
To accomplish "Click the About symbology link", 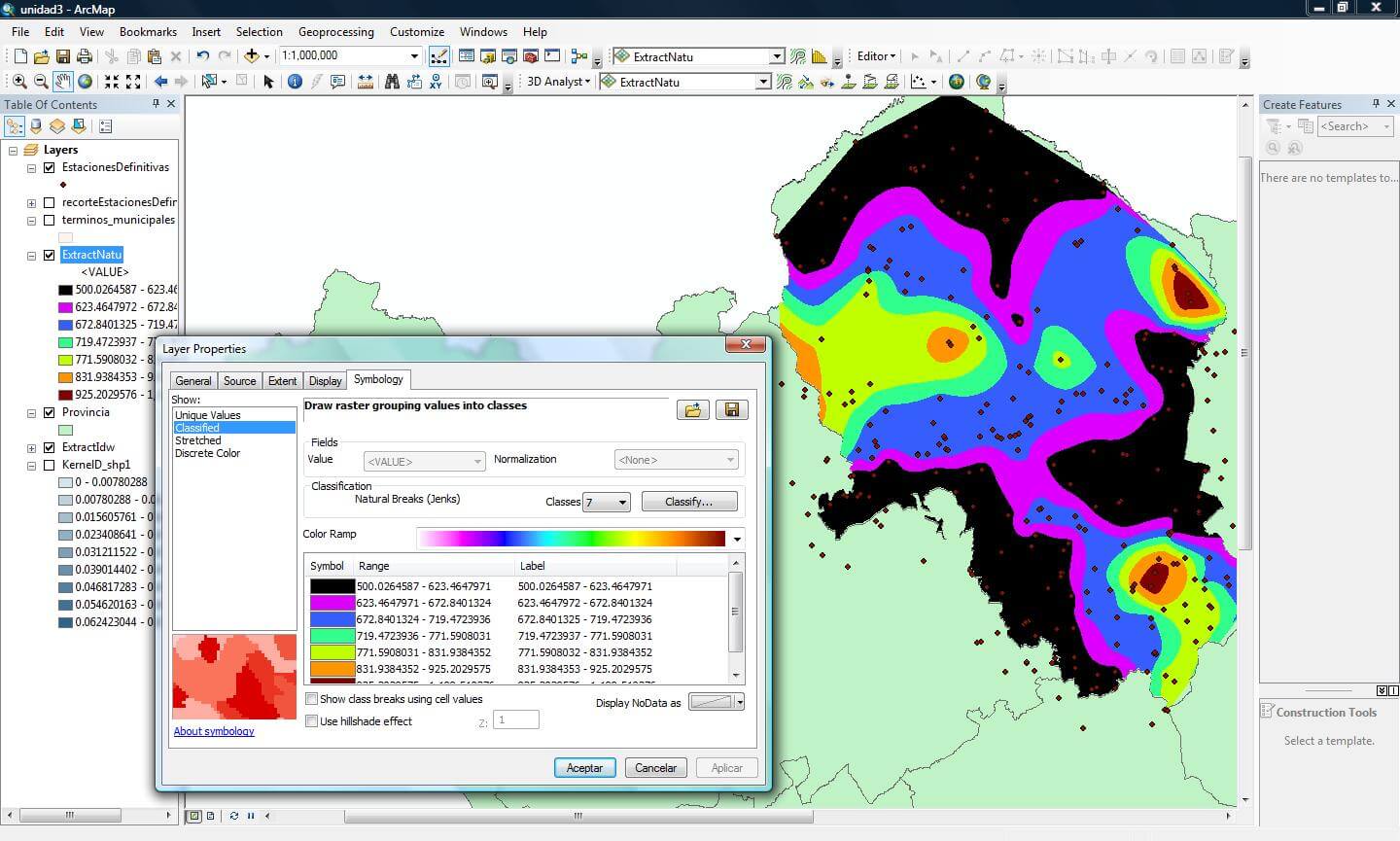I will coord(213,731).
